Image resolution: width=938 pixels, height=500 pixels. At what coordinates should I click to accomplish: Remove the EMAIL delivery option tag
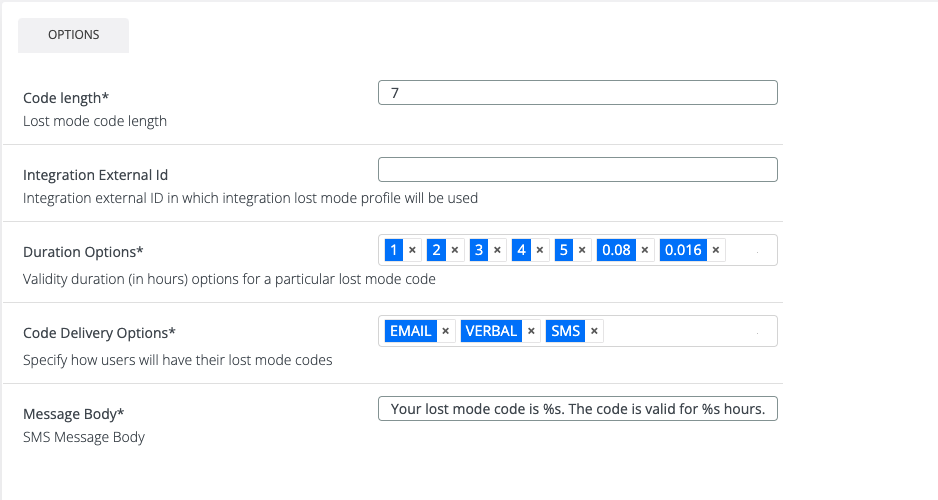pyautogui.click(x=446, y=331)
